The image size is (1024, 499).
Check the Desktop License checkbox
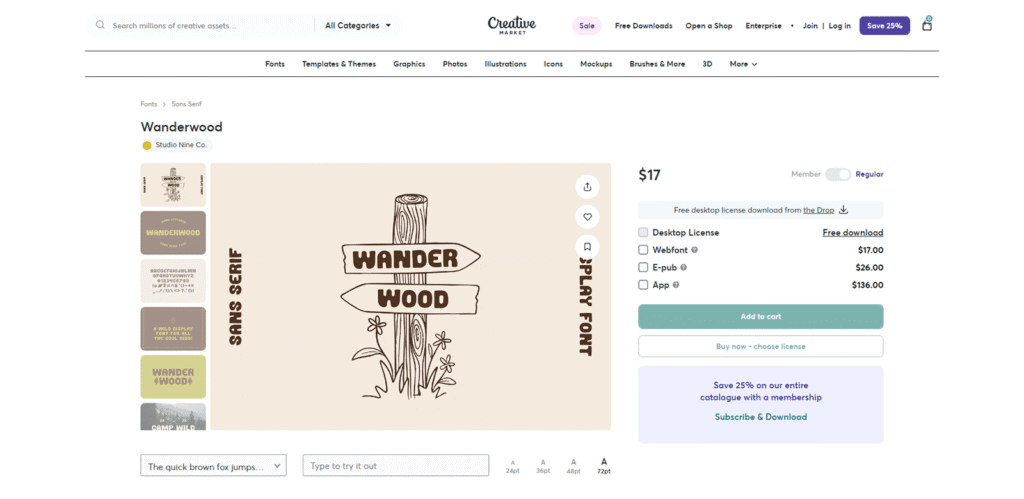point(643,232)
